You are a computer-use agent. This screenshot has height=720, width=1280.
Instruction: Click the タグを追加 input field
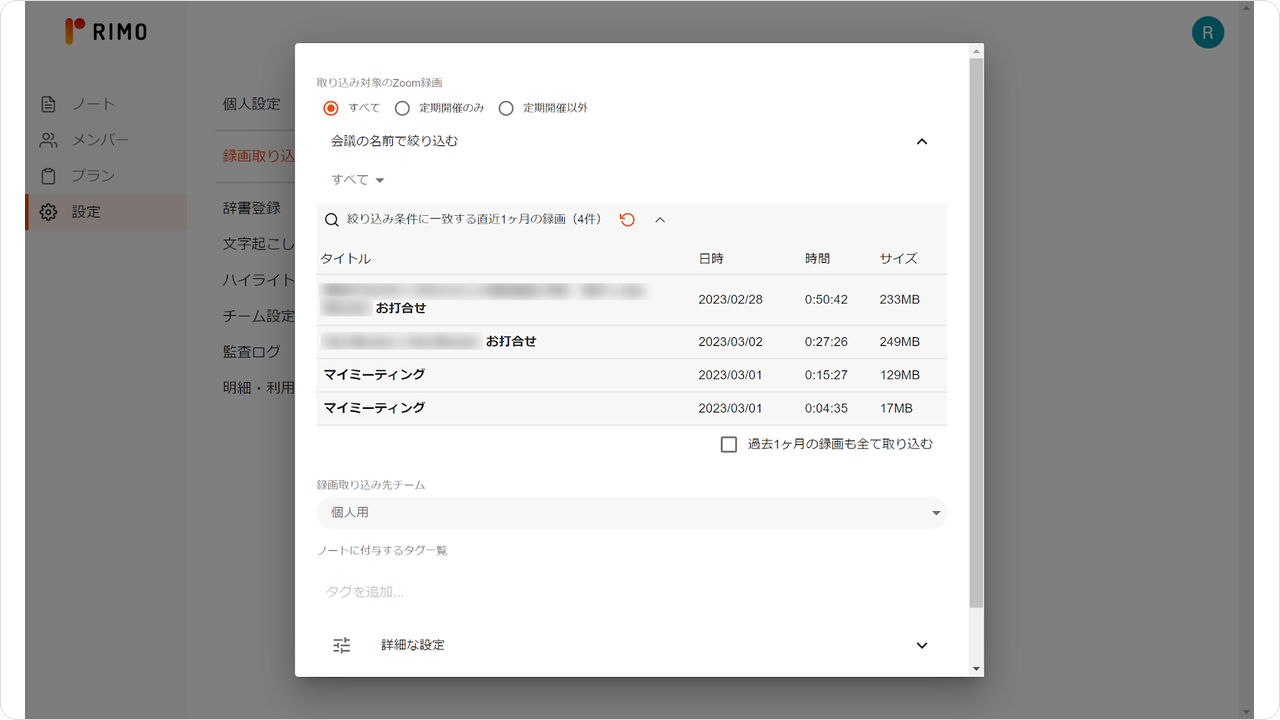click(631, 592)
